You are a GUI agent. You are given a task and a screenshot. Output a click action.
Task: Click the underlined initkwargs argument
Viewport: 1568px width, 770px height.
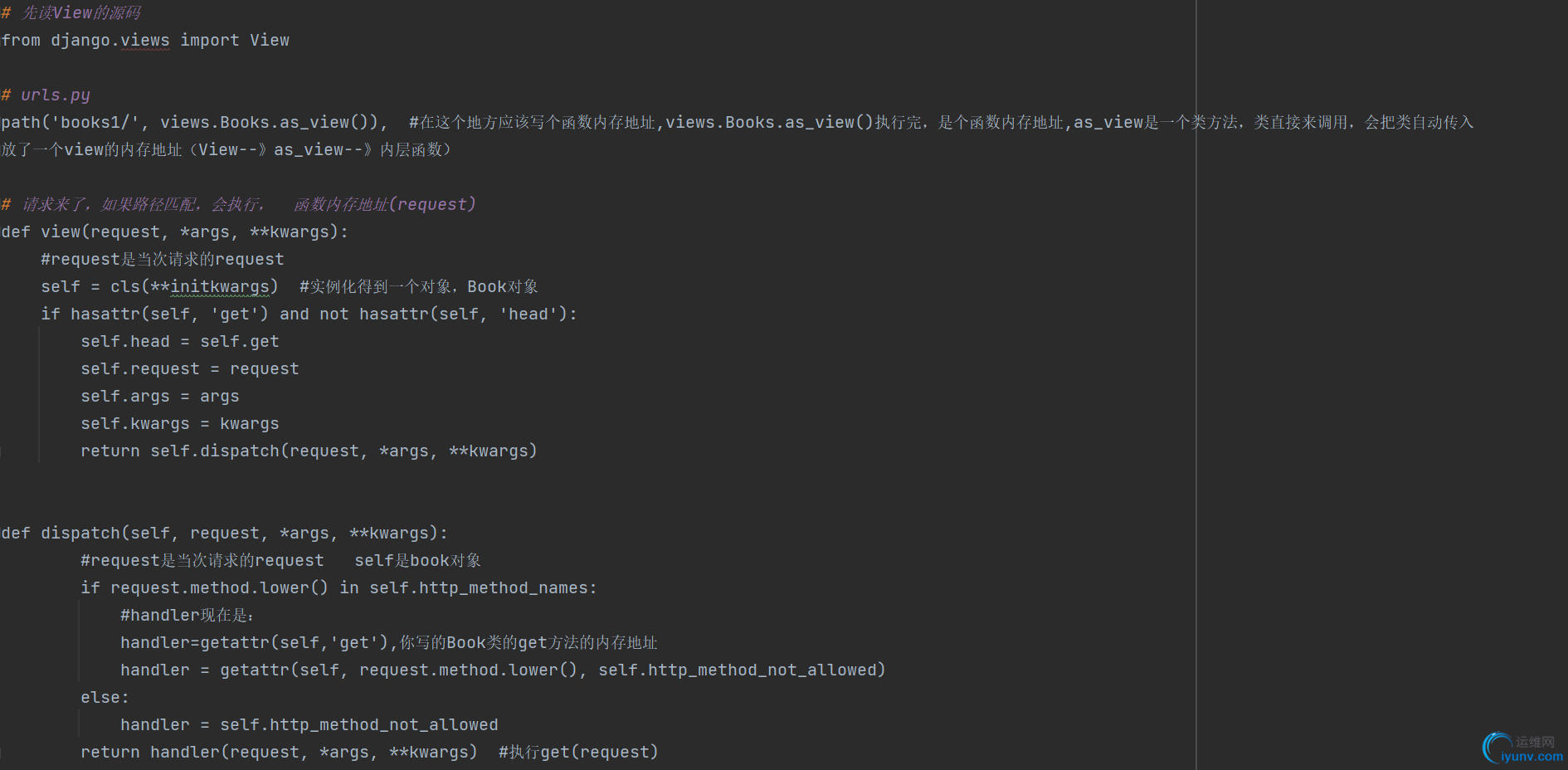tap(220, 287)
